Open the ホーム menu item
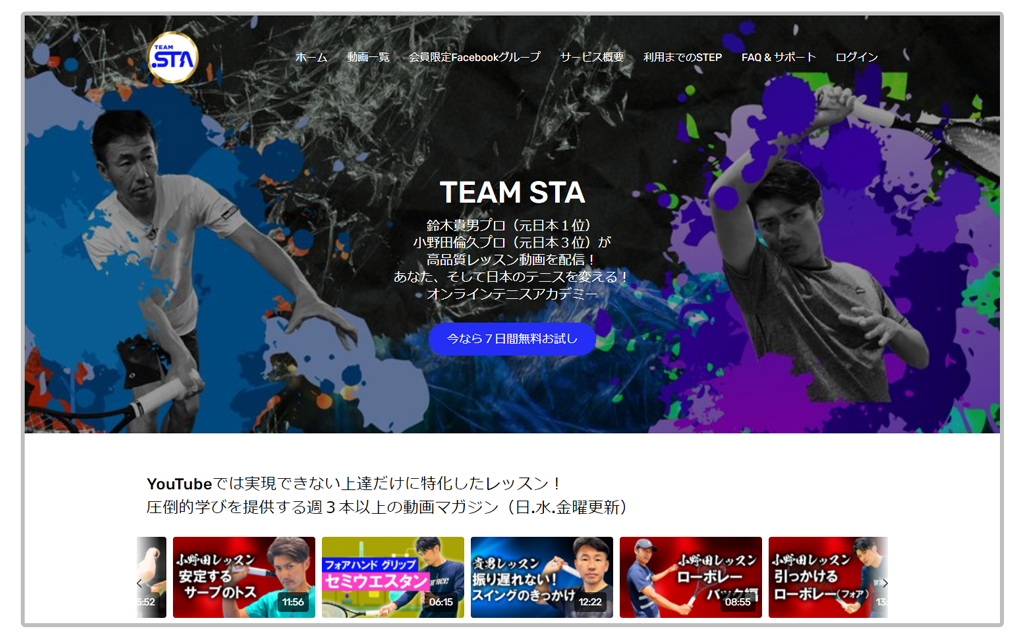Screen dimensions: 1024x638 click(311, 57)
